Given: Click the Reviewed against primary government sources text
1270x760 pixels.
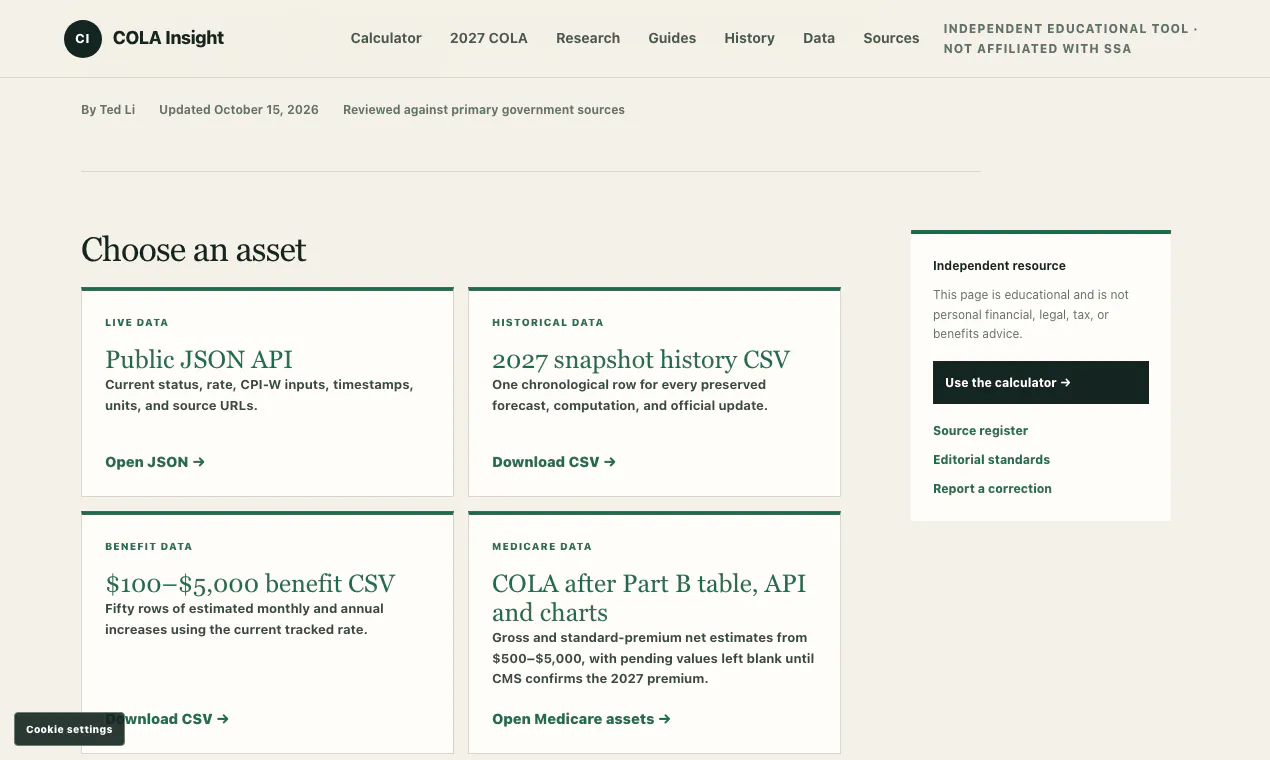Looking at the screenshot, I should click(484, 110).
